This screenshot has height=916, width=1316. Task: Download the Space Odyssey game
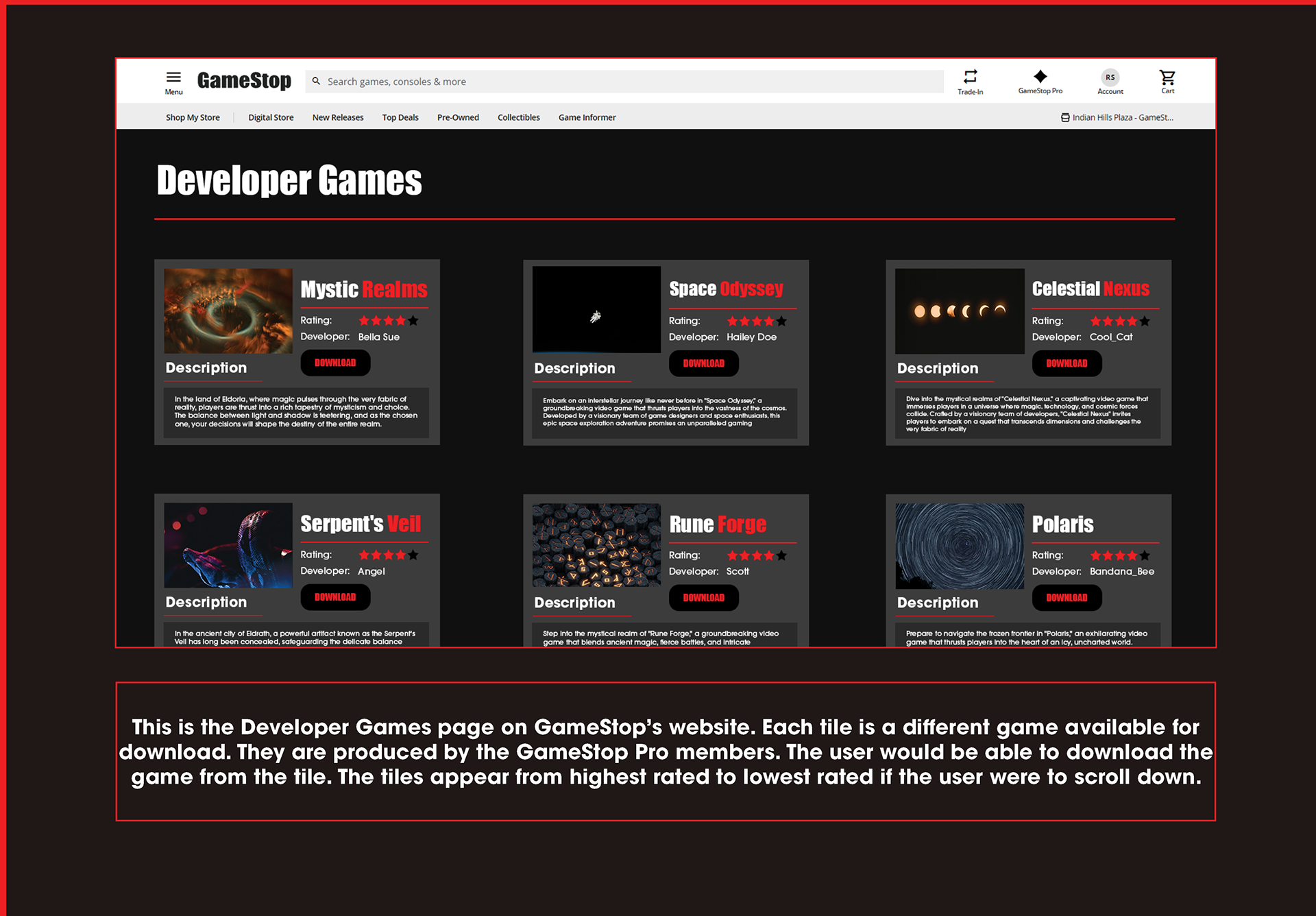tap(704, 363)
